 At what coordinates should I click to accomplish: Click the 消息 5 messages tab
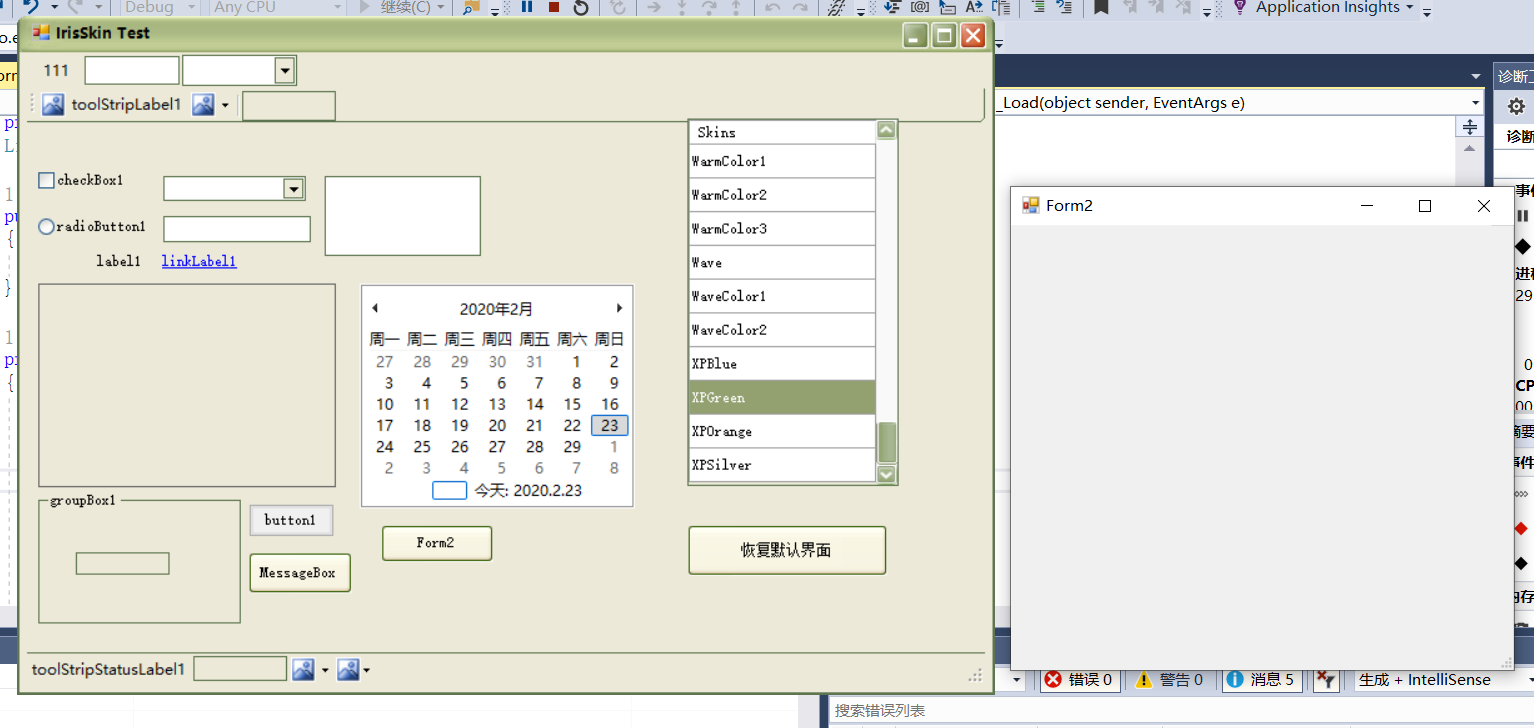click(1261, 679)
